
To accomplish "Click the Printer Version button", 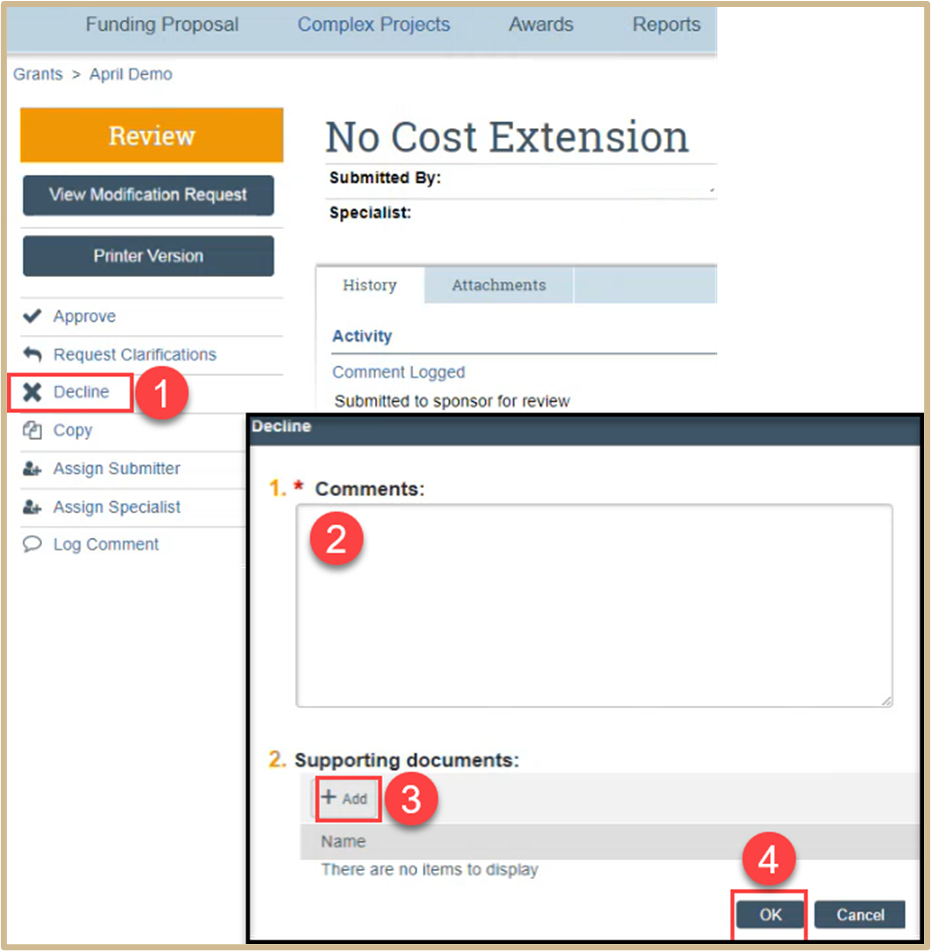I will tap(149, 256).
